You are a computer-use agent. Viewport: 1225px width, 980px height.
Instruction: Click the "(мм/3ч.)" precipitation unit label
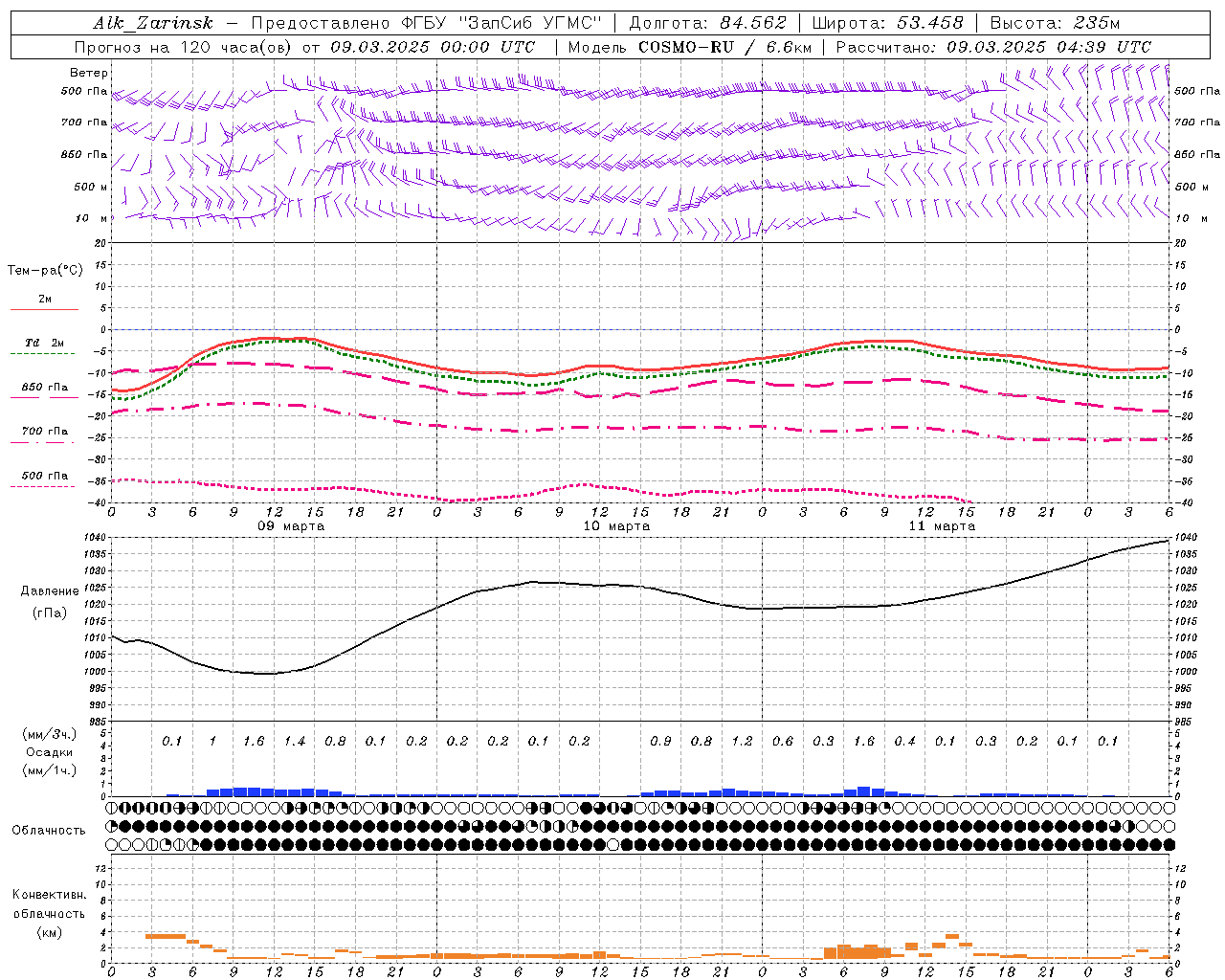[51, 734]
